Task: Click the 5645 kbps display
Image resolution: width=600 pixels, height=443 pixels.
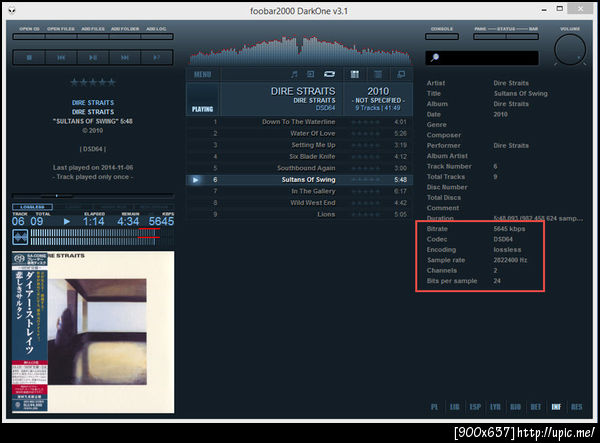Action: (x=161, y=222)
